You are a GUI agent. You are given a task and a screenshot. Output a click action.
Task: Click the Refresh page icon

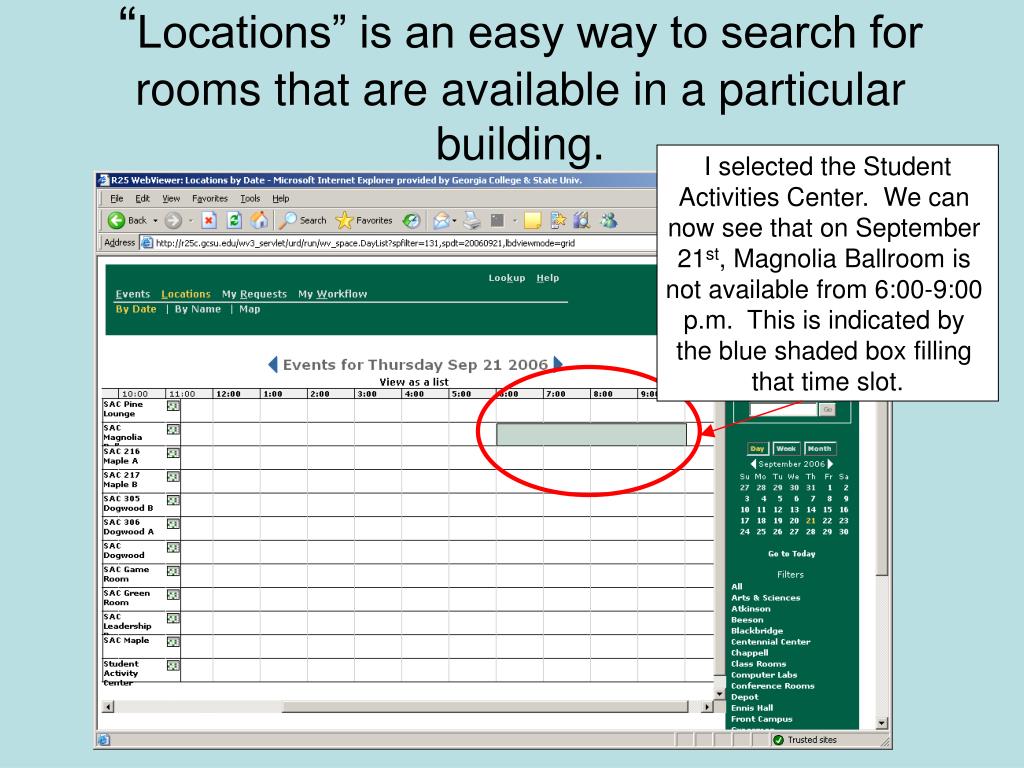(234, 221)
